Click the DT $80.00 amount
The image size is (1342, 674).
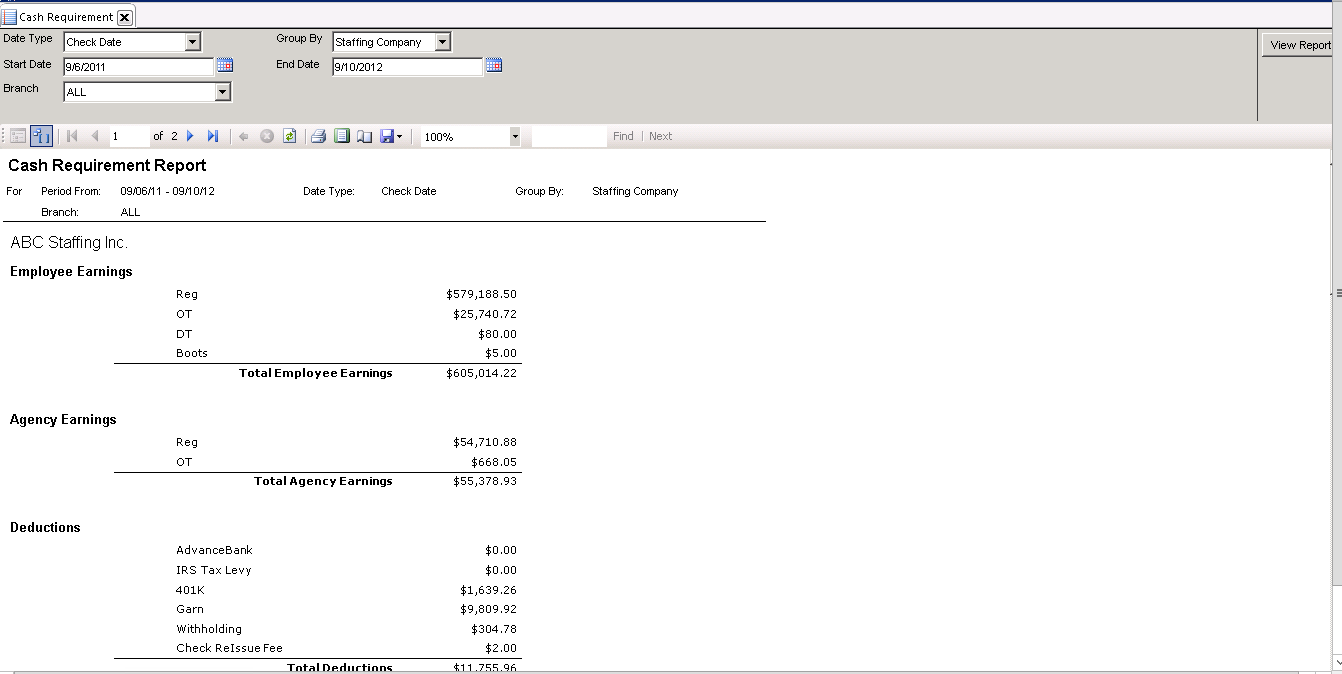click(x=497, y=334)
